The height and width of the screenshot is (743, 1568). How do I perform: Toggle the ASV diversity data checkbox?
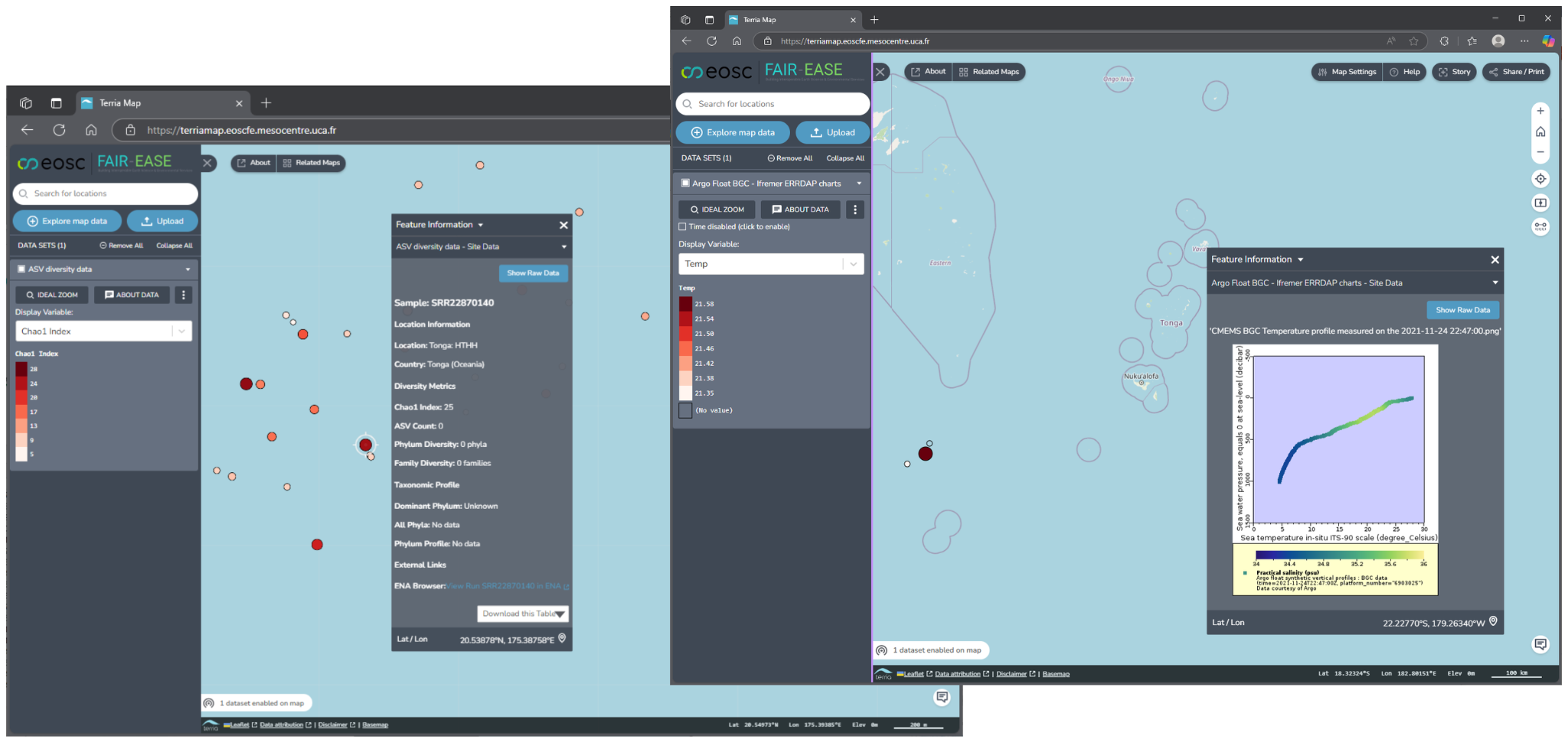21,269
